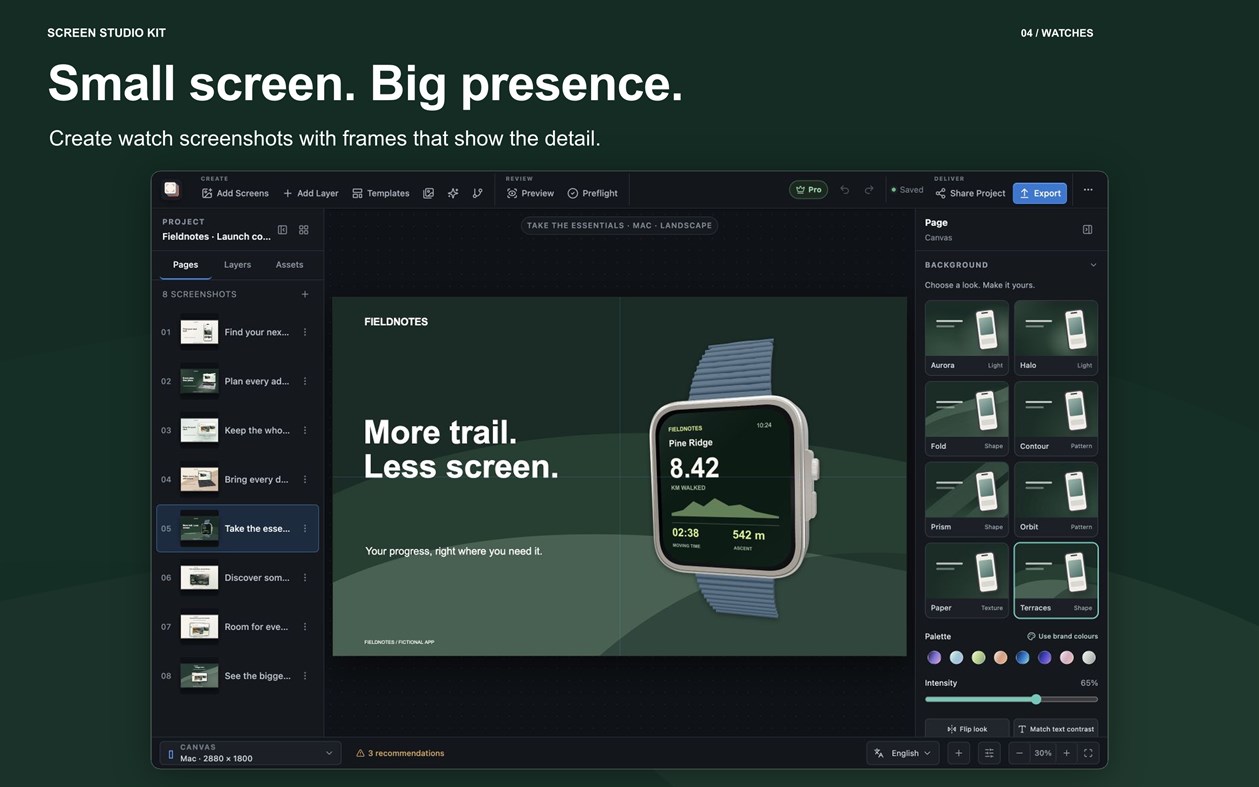
Task: Open the 3 recommendations warning
Action: click(400, 753)
